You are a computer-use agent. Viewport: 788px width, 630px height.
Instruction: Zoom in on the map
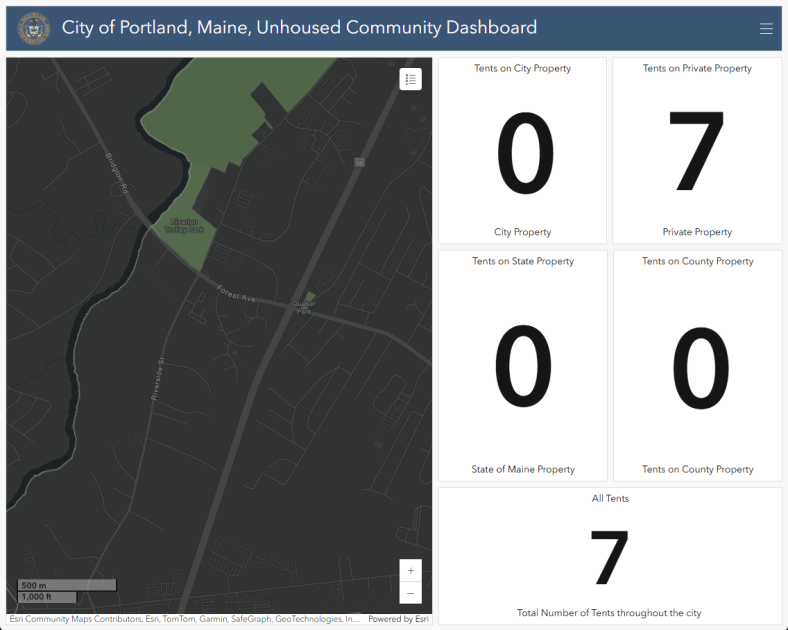coord(410,570)
